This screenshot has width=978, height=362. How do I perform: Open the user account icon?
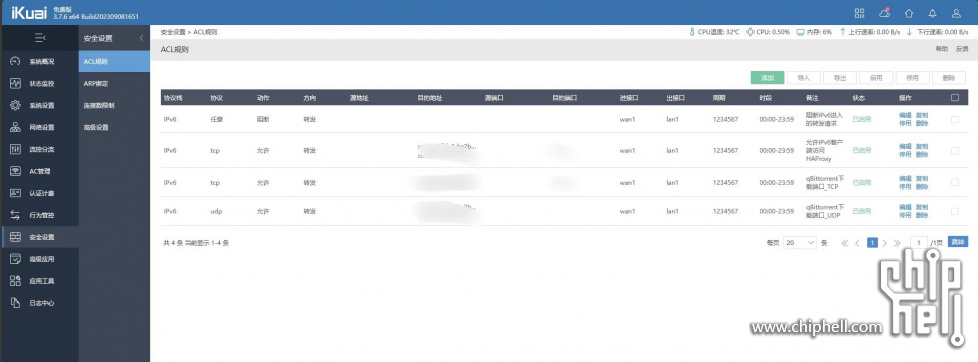(956, 13)
